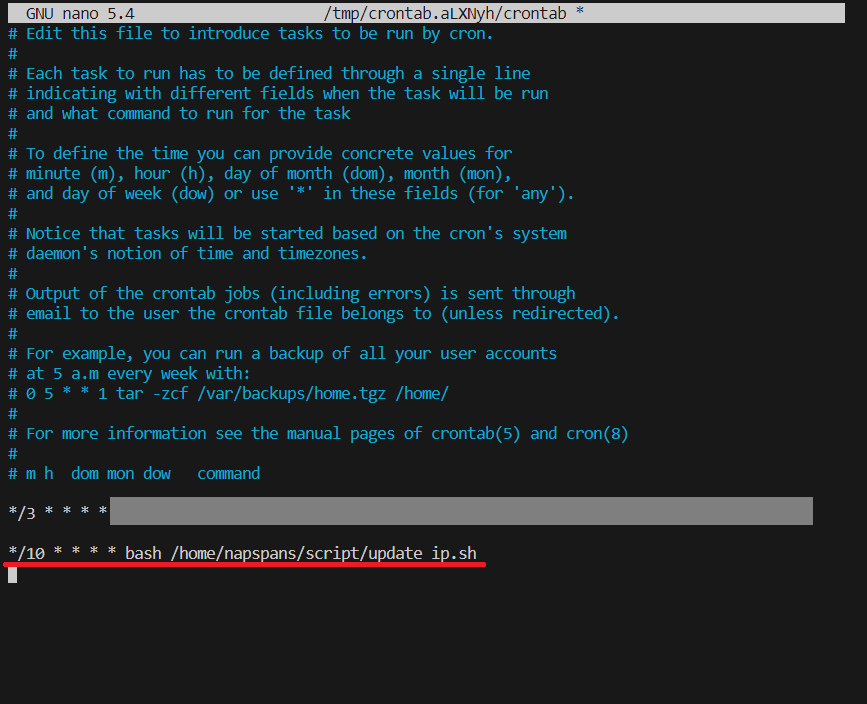The height and width of the screenshot is (704, 867).
Task: Click the update_ip.sh script path
Action: click(424, 553)
